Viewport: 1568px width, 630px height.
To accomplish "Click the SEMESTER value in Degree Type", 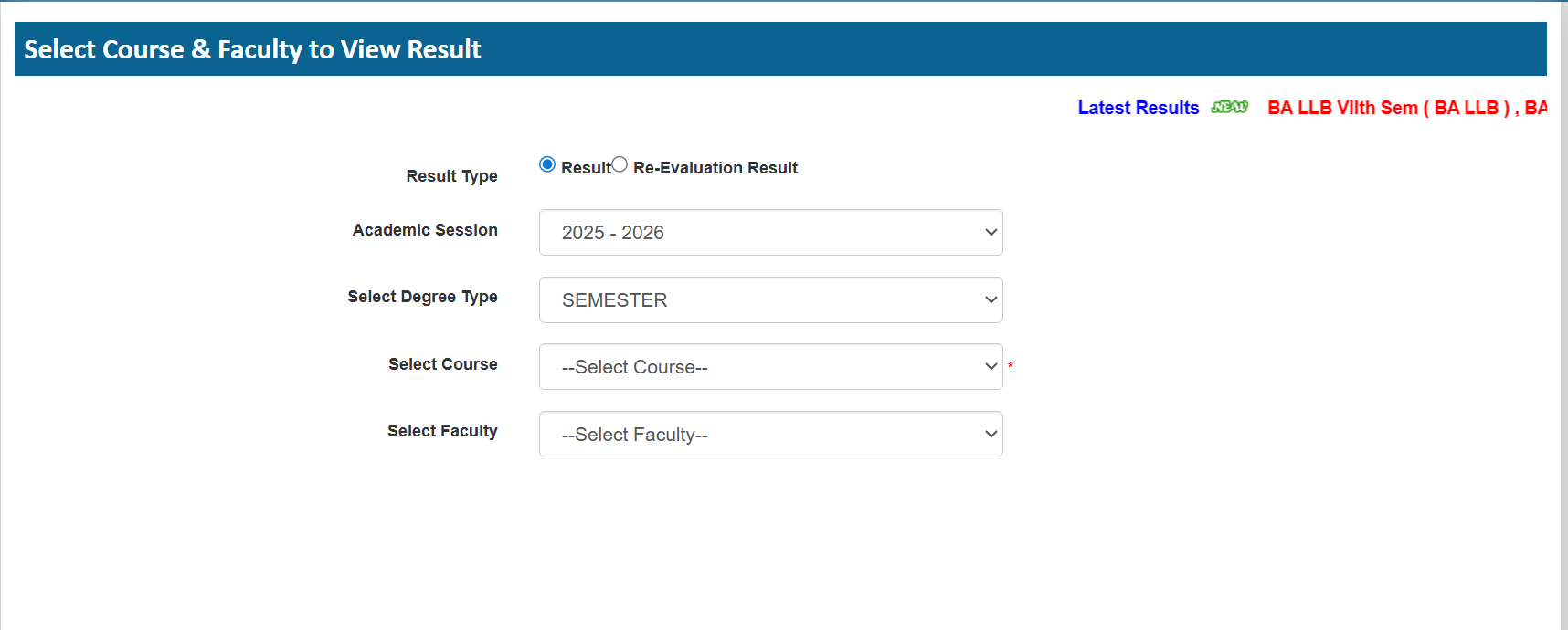I will pyautogui.click(x=612, y=299).
